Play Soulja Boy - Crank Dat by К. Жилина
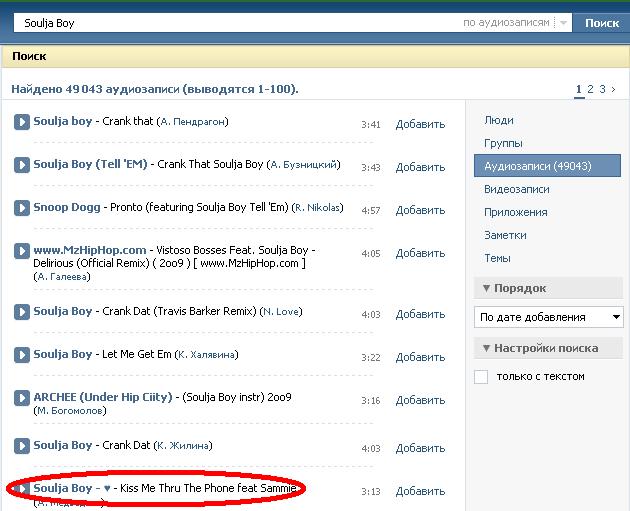The width and height of the screenshot is (630, 511). pyautogui.click(x=22, y=446)
